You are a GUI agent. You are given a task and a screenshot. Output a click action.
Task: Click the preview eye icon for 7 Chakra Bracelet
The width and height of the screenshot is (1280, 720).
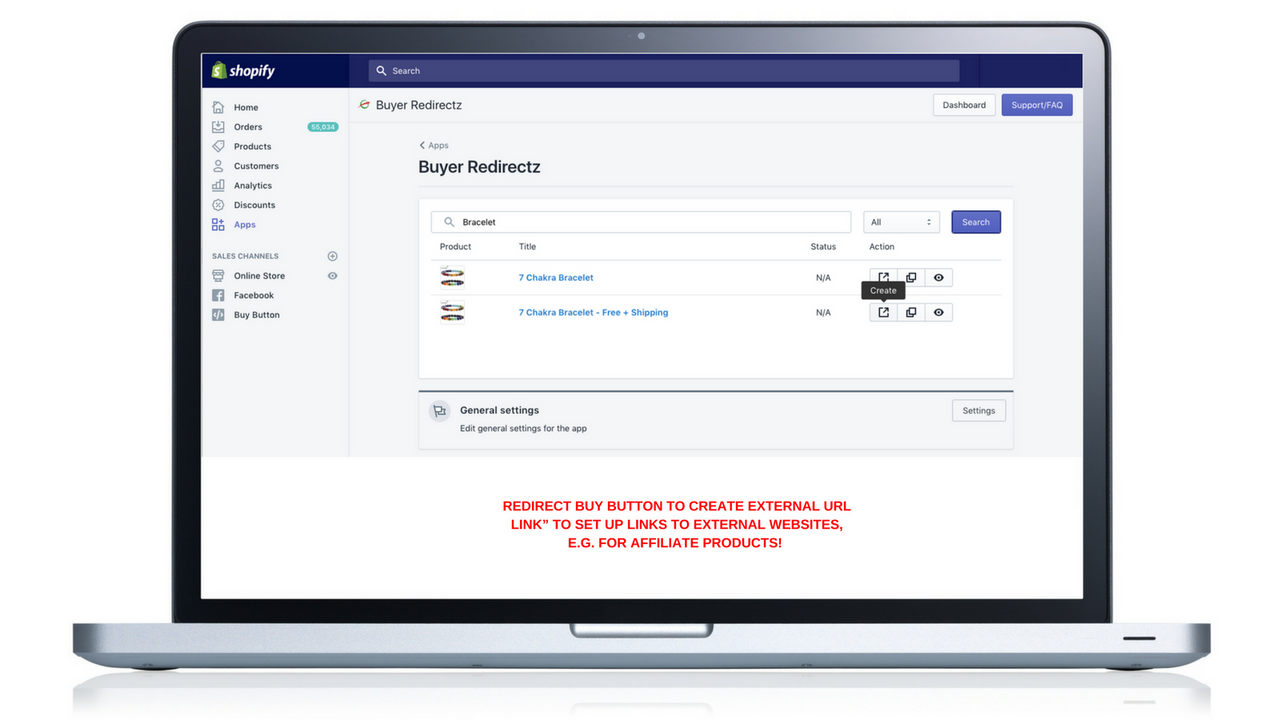[938, 277]
